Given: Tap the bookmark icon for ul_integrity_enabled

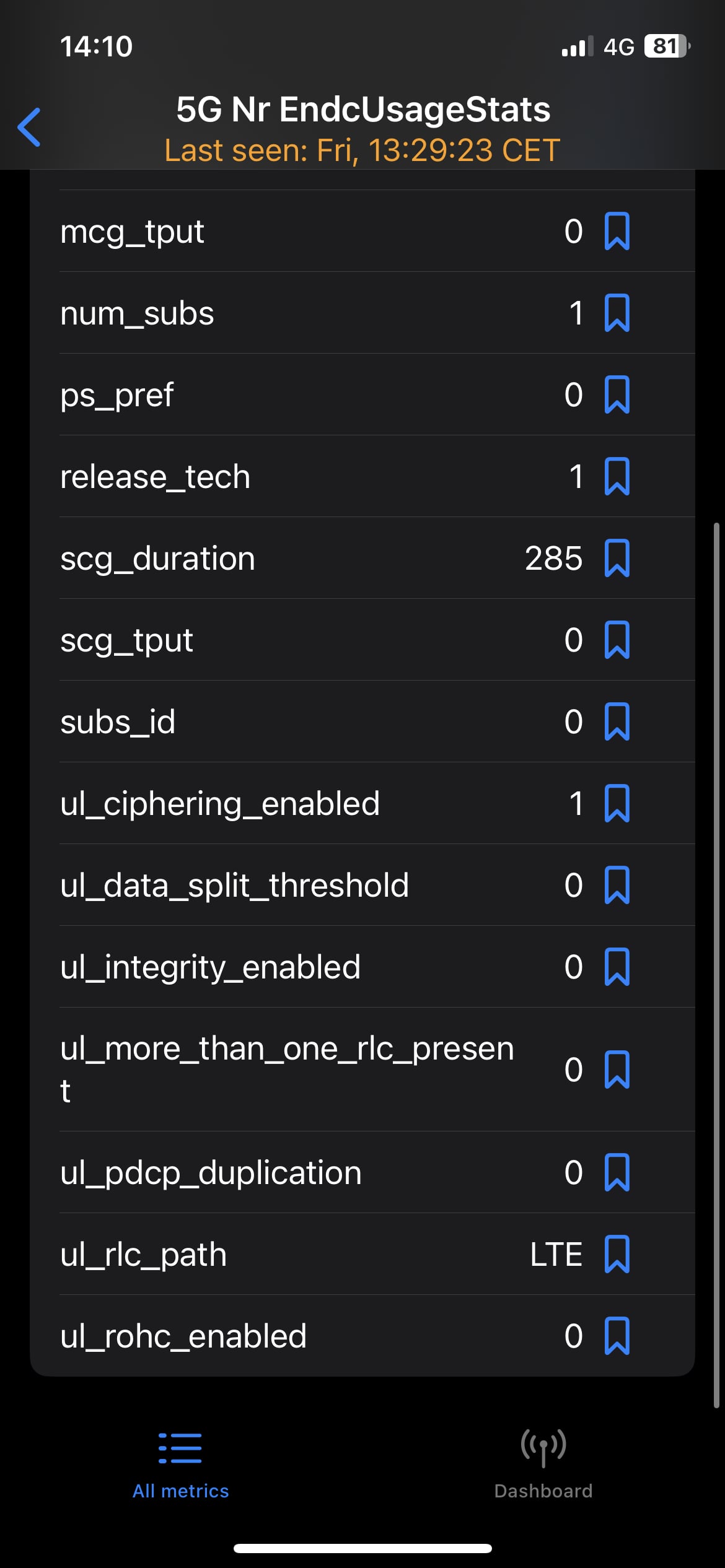Looking at the screenshot, I should point(617,967).
